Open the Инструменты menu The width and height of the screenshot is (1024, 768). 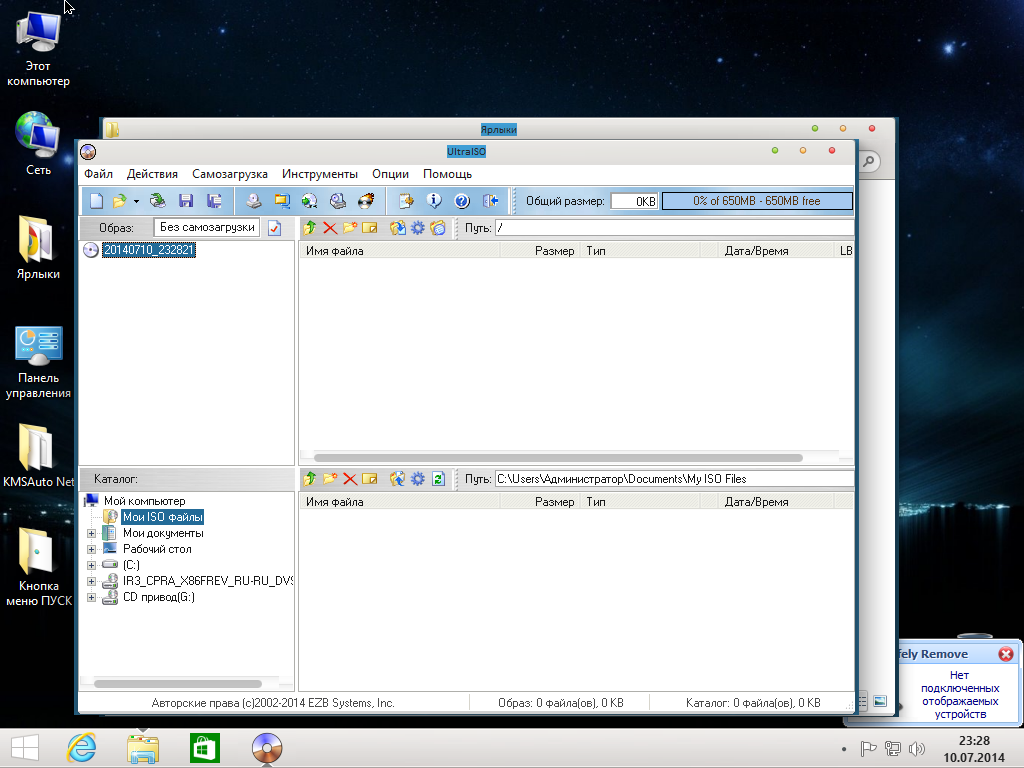coord(320,174)
